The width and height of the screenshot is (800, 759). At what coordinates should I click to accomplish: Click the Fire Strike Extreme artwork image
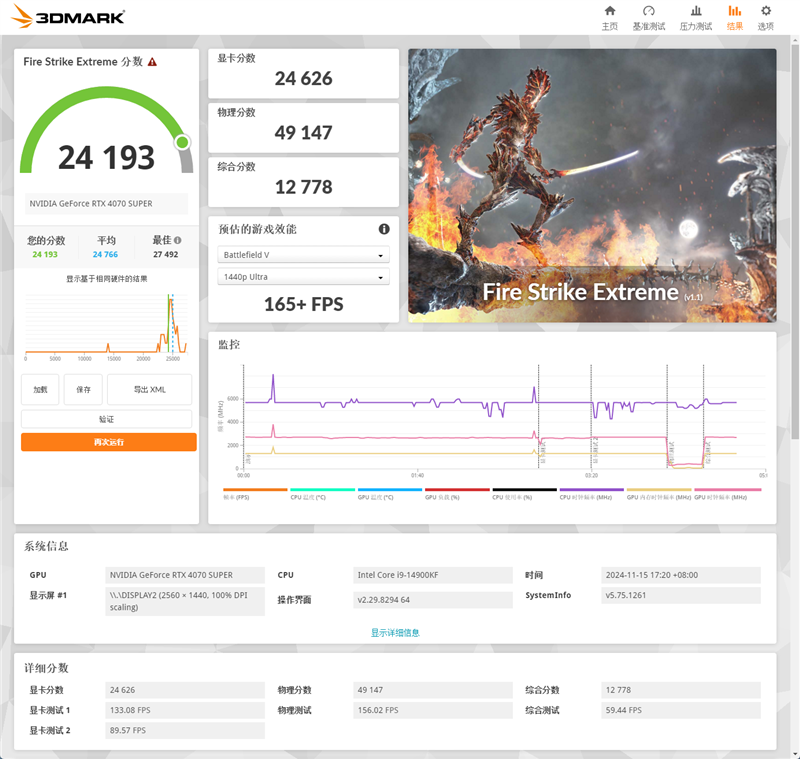(x=592, y=183)
